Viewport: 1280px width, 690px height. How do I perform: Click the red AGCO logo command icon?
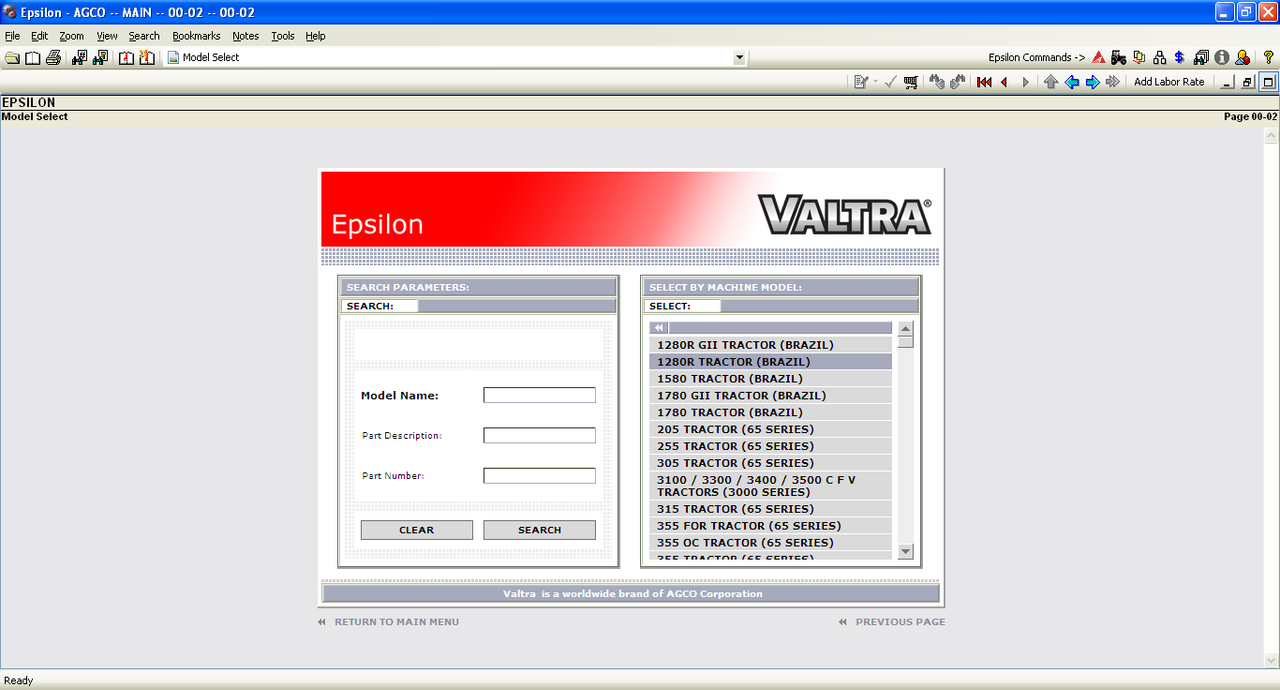1098,58
